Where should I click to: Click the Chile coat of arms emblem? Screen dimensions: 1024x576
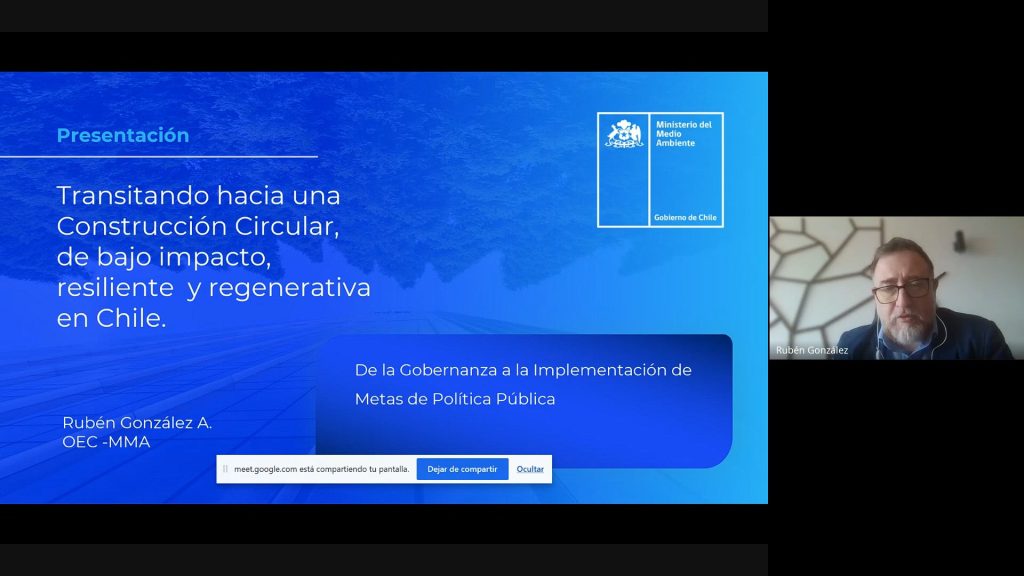pos(624,134)
